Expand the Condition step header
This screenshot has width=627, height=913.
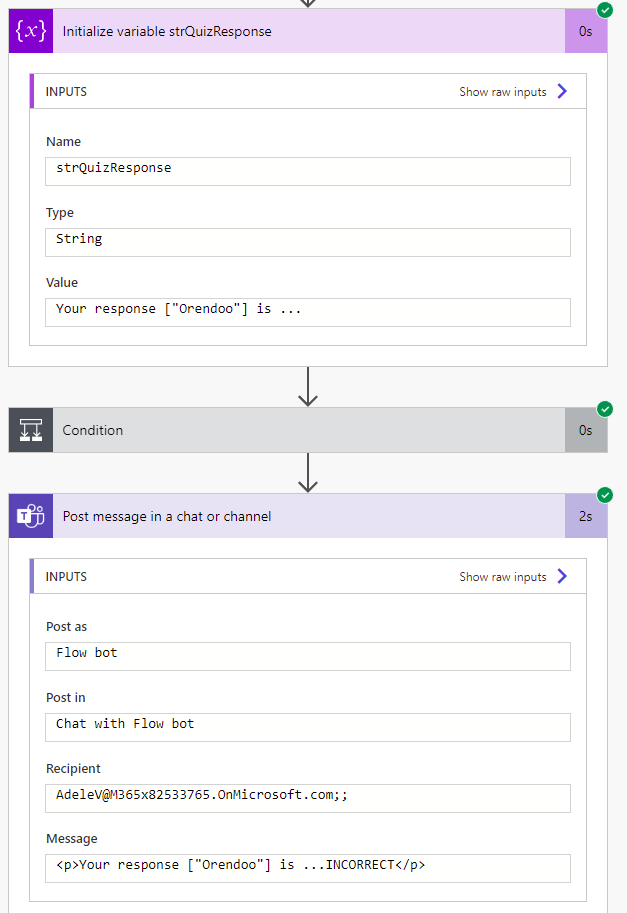pos(300,430)
